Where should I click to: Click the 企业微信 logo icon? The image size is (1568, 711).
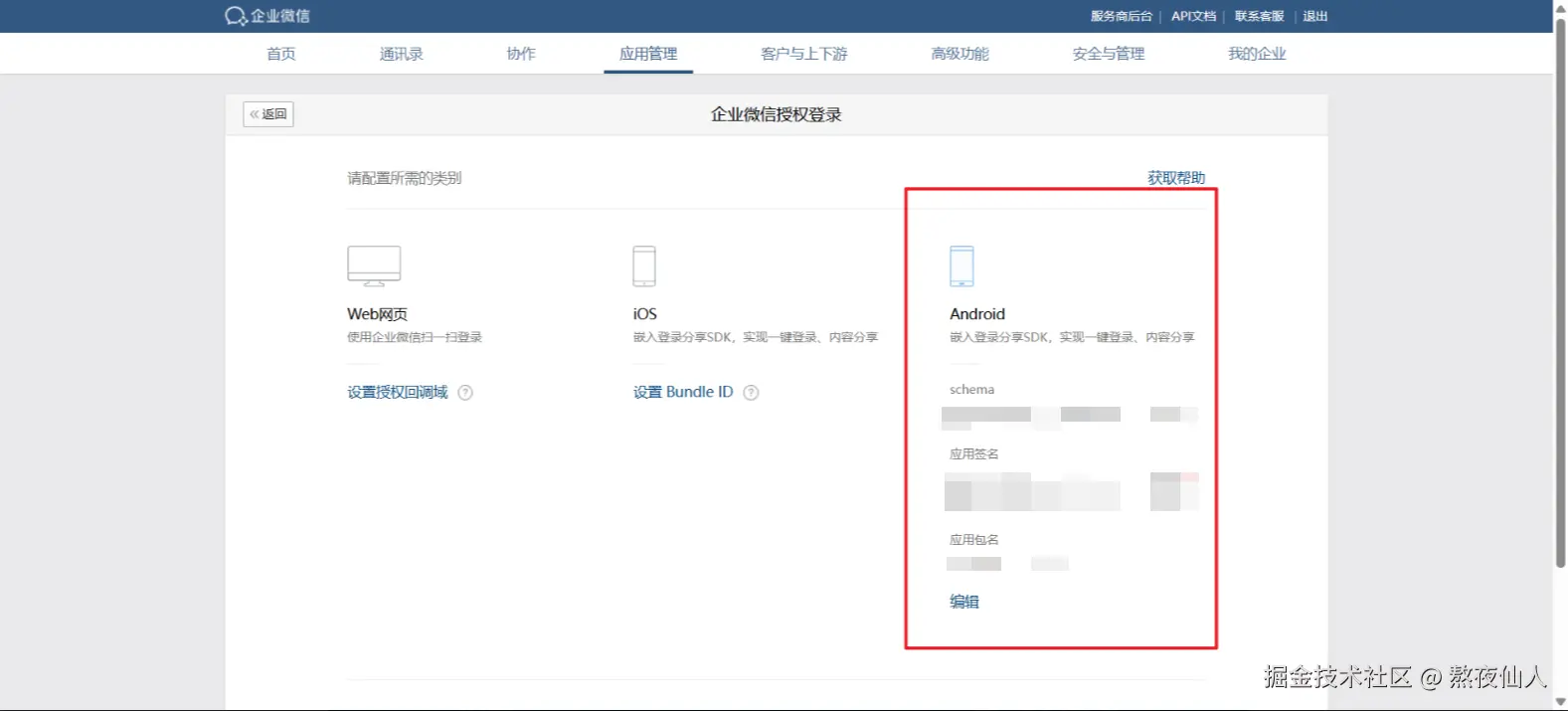pos(236,16)
